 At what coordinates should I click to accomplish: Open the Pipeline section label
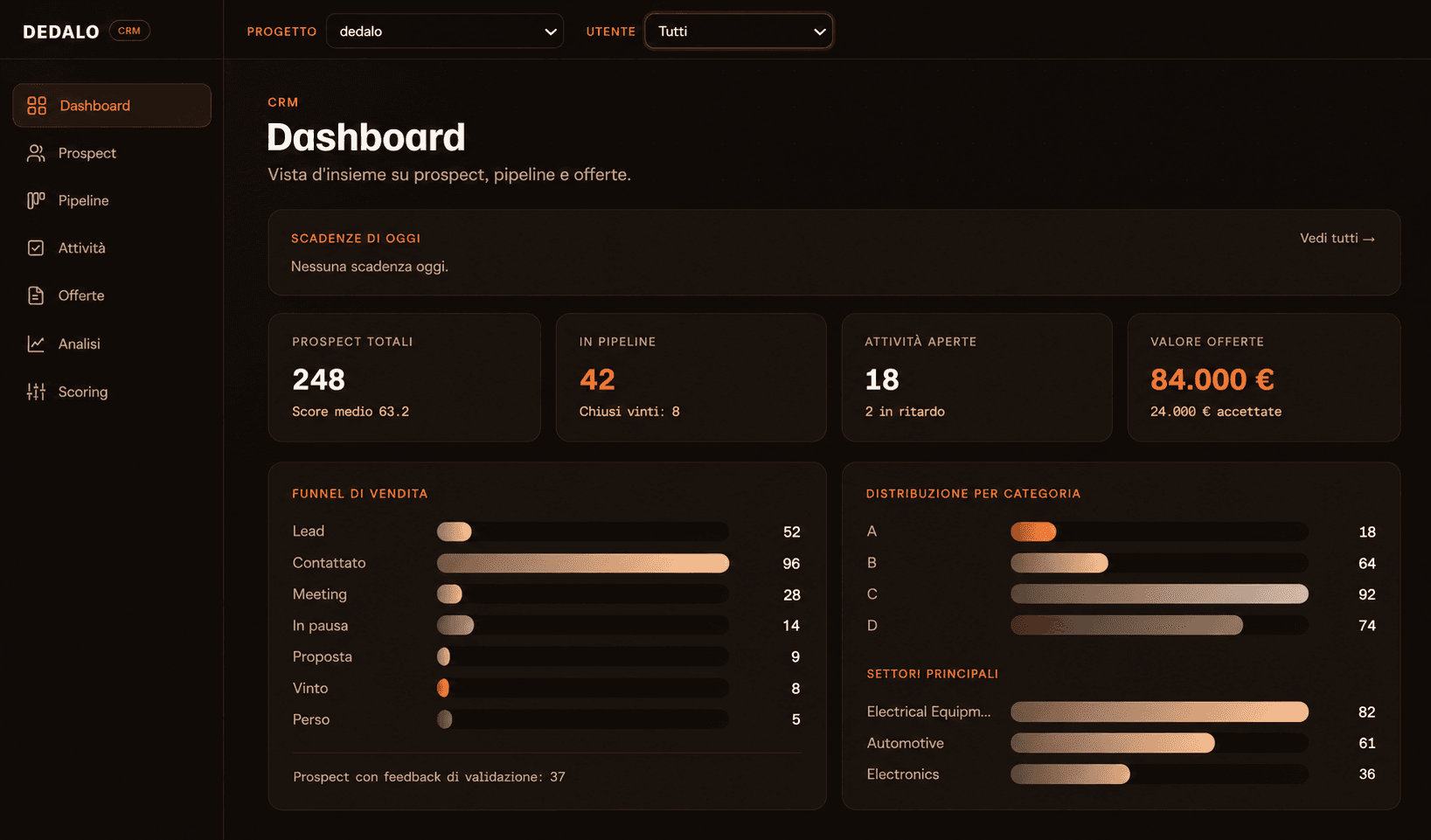84,200
